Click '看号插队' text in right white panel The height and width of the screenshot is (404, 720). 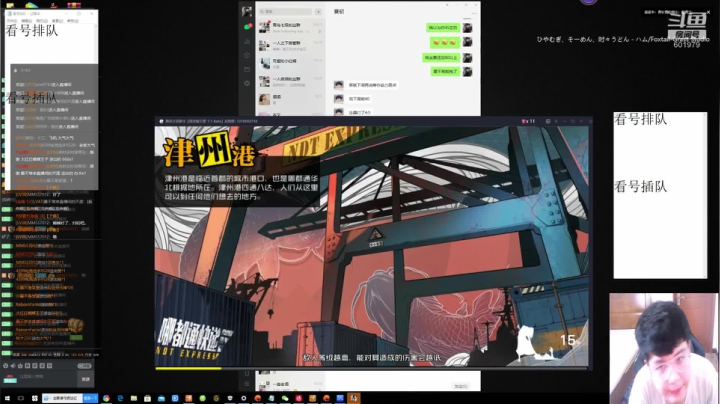click(x=640, y=186)
